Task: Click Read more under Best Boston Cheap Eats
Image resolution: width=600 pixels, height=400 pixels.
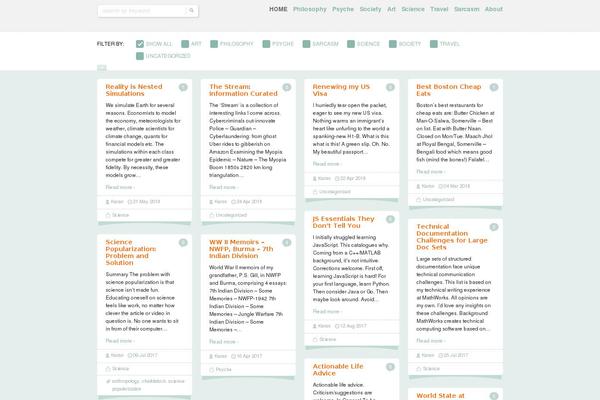Action: click(431, 172)
